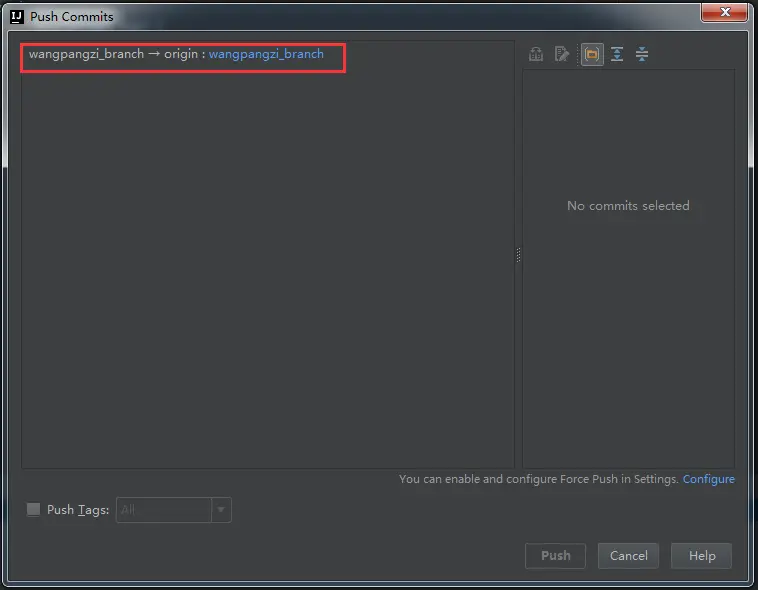Open the Configure Force Push link
The image size is (758, 590).
click(708, 479)
